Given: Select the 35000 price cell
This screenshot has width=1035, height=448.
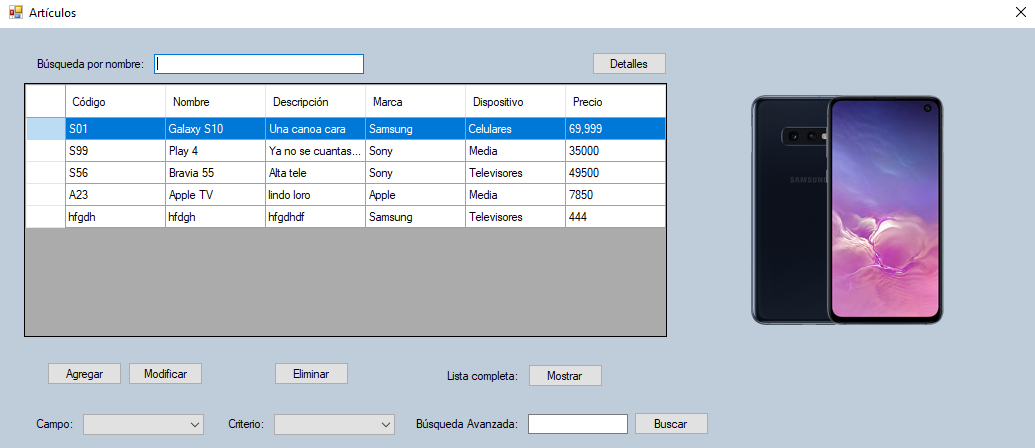Looking at the screenshot, I should (x=615, y=150).
